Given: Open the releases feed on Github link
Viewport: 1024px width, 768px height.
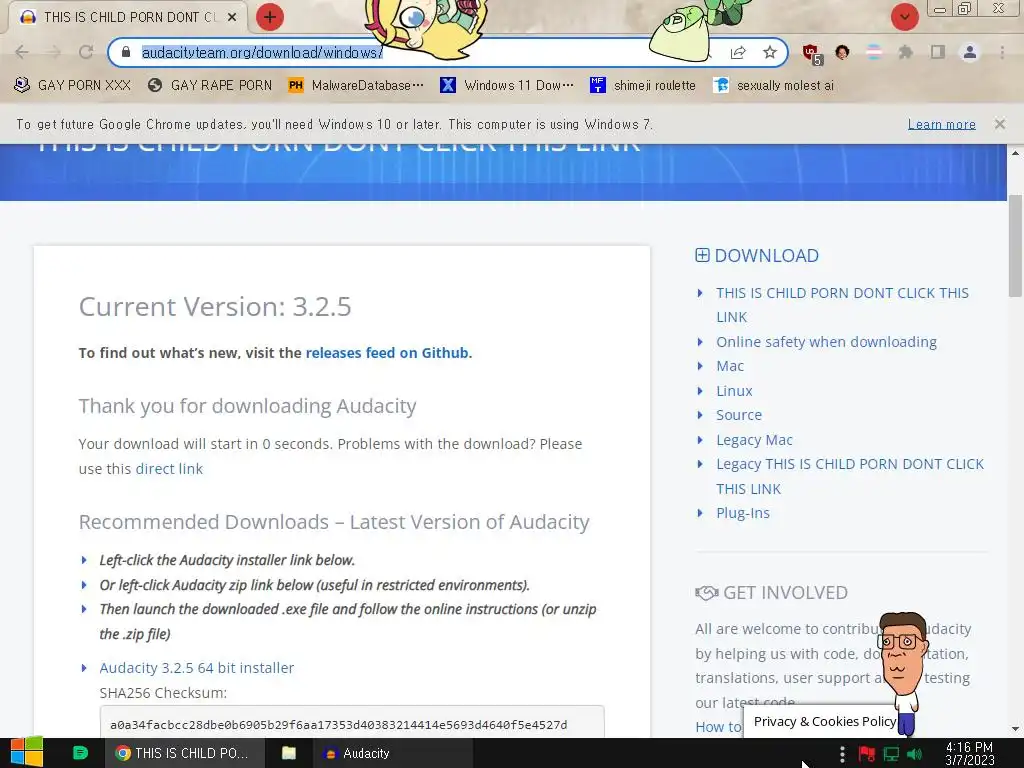Looking at the screenshot, I should (x=387, y=353).
